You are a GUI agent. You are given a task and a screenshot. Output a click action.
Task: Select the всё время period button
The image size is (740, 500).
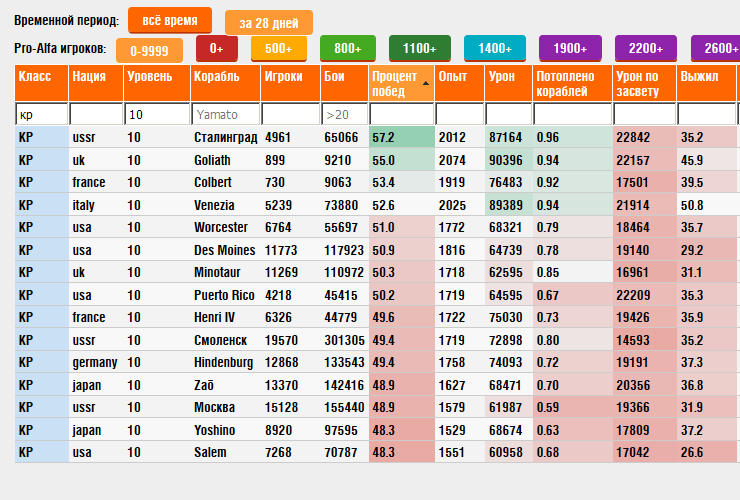click(x=170, y=20)
